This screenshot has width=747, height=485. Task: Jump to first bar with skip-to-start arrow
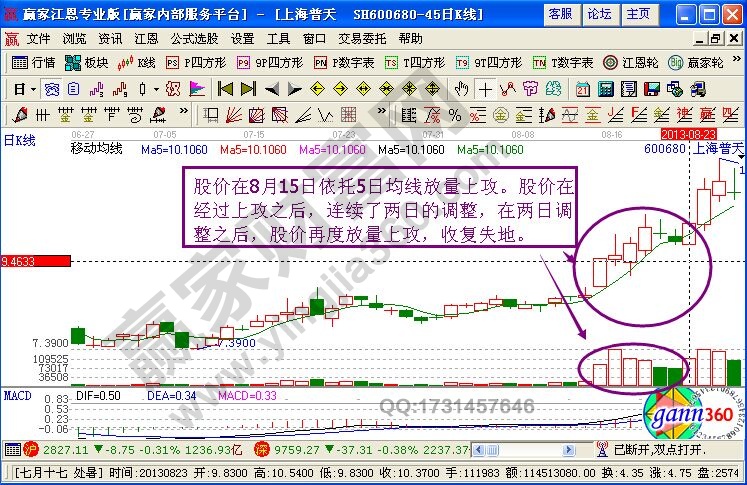(225, 88)
